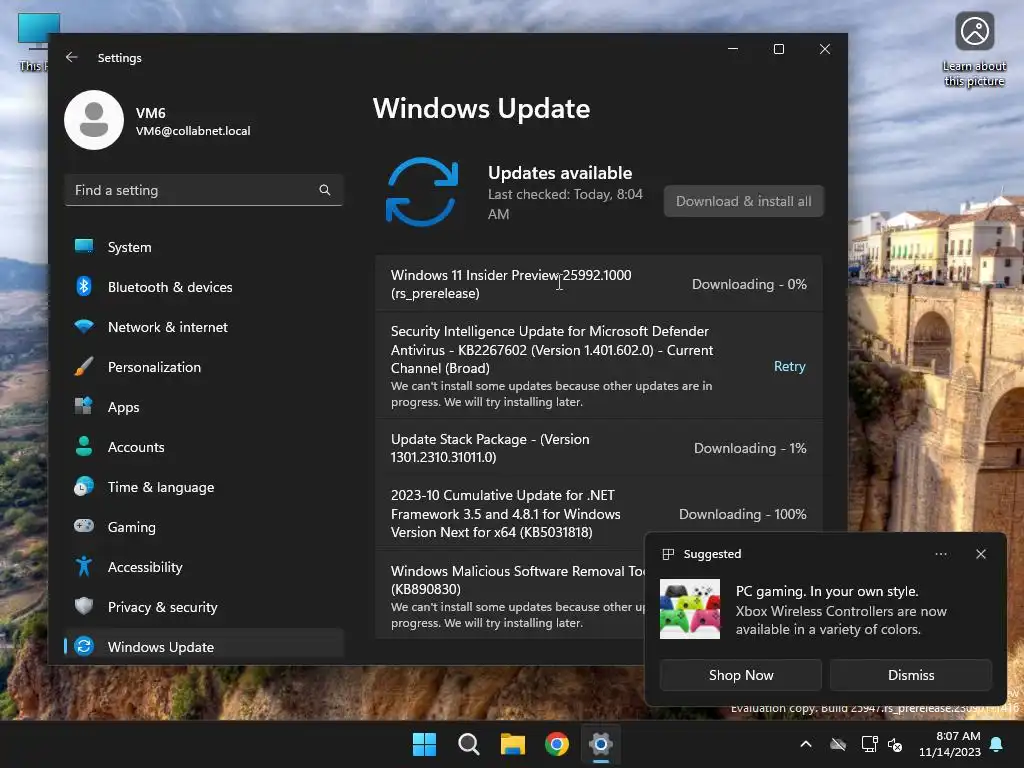This screenshot has height=768, width=1024.
Task: Click the Accounts person icon
Action: [84, 446]
